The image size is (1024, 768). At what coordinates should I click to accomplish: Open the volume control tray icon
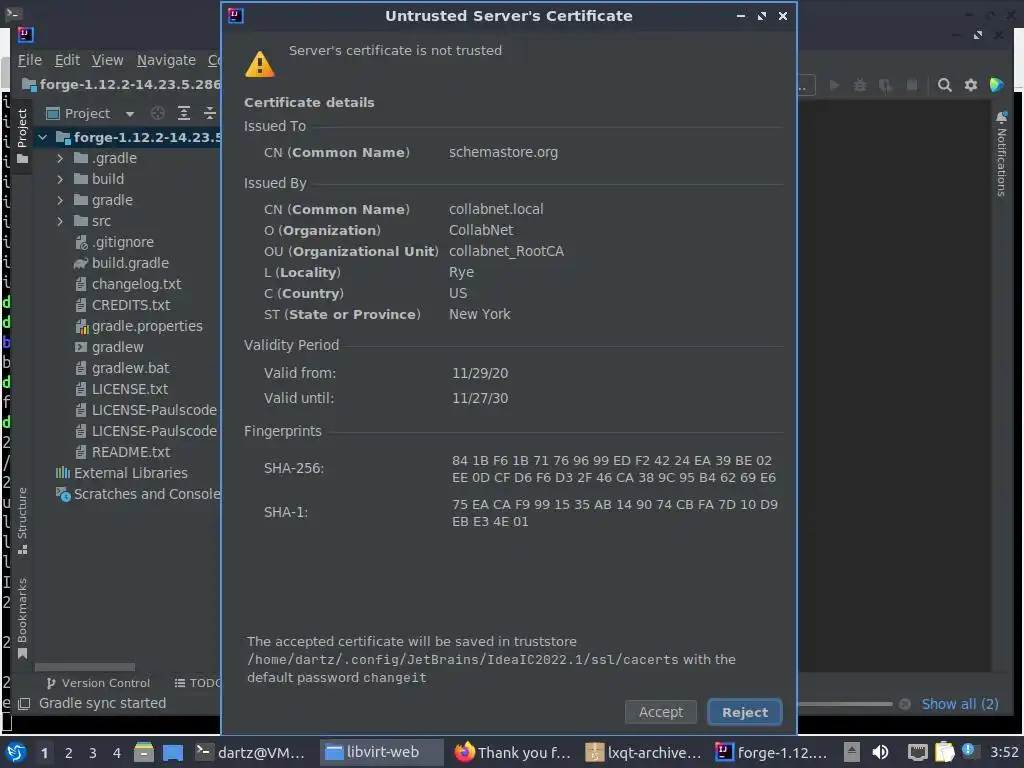click(x=880, y=752)
